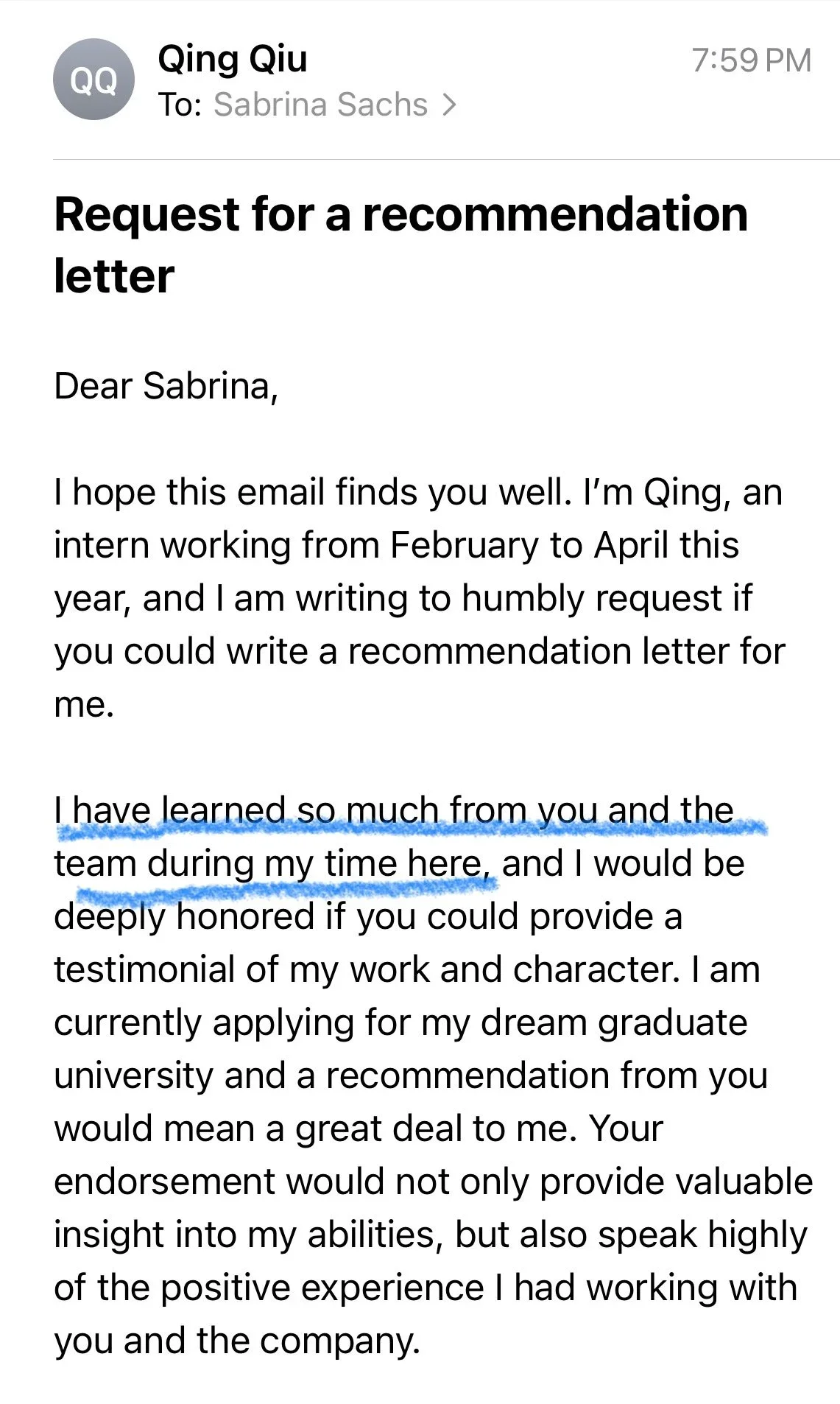Viewport: 840px width, 1404px height.
Task: Click the word 'February' in the email body
Action: click(x=465, y=546)
